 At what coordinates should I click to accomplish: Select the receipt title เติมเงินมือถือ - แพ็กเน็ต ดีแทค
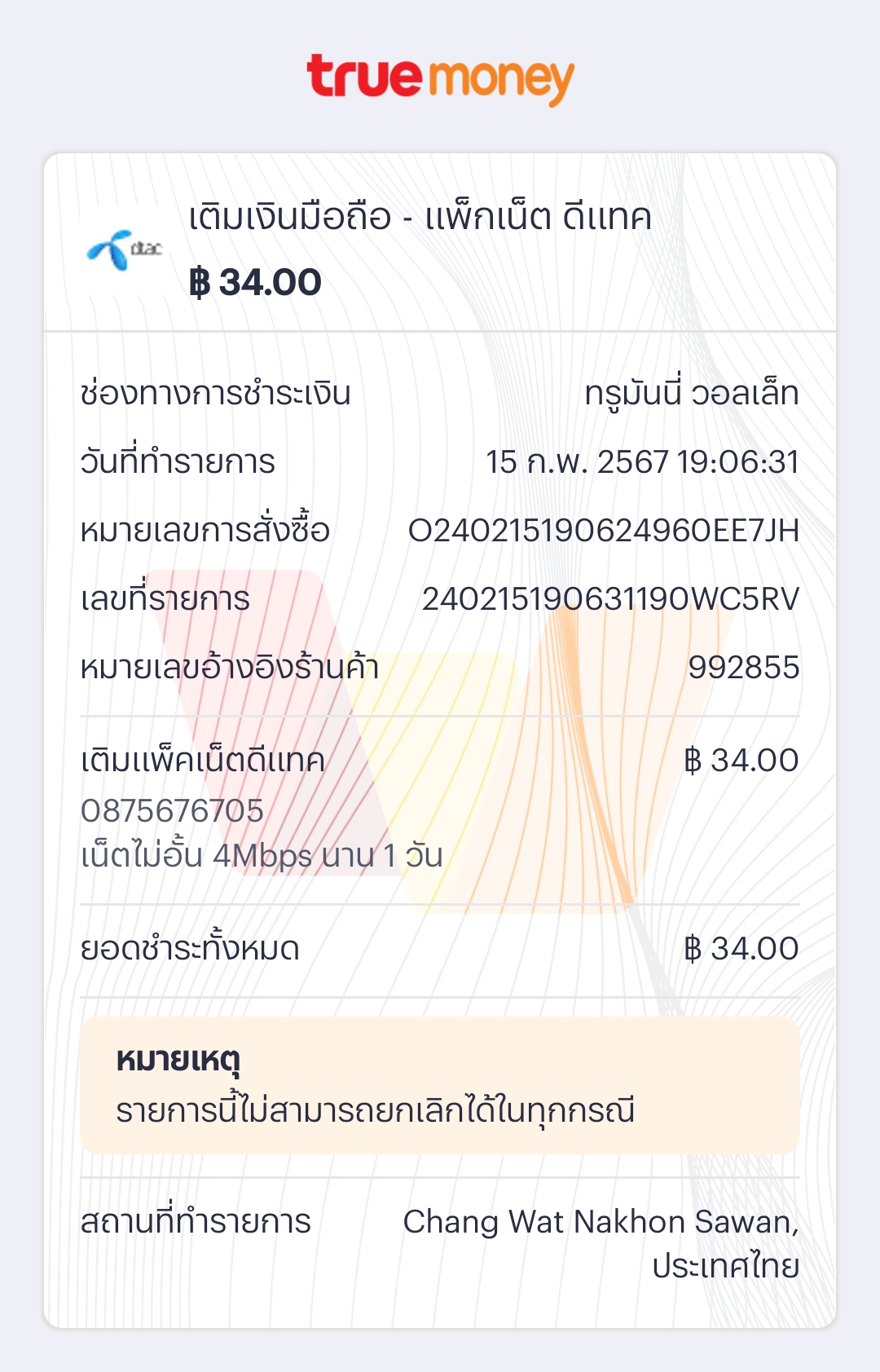click(420, 218)
